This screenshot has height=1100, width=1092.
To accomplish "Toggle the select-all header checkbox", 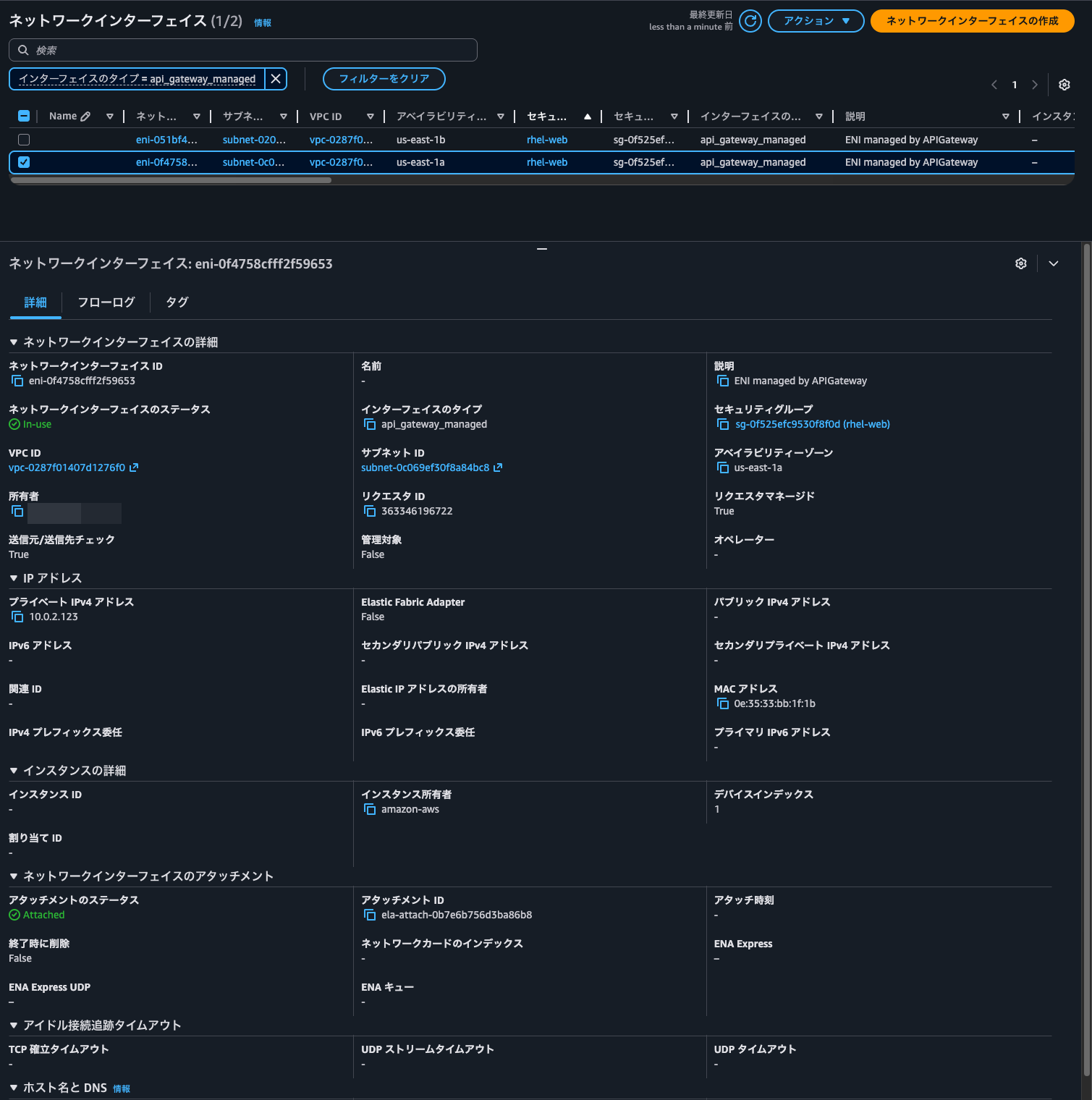I will tap(24, 116).
